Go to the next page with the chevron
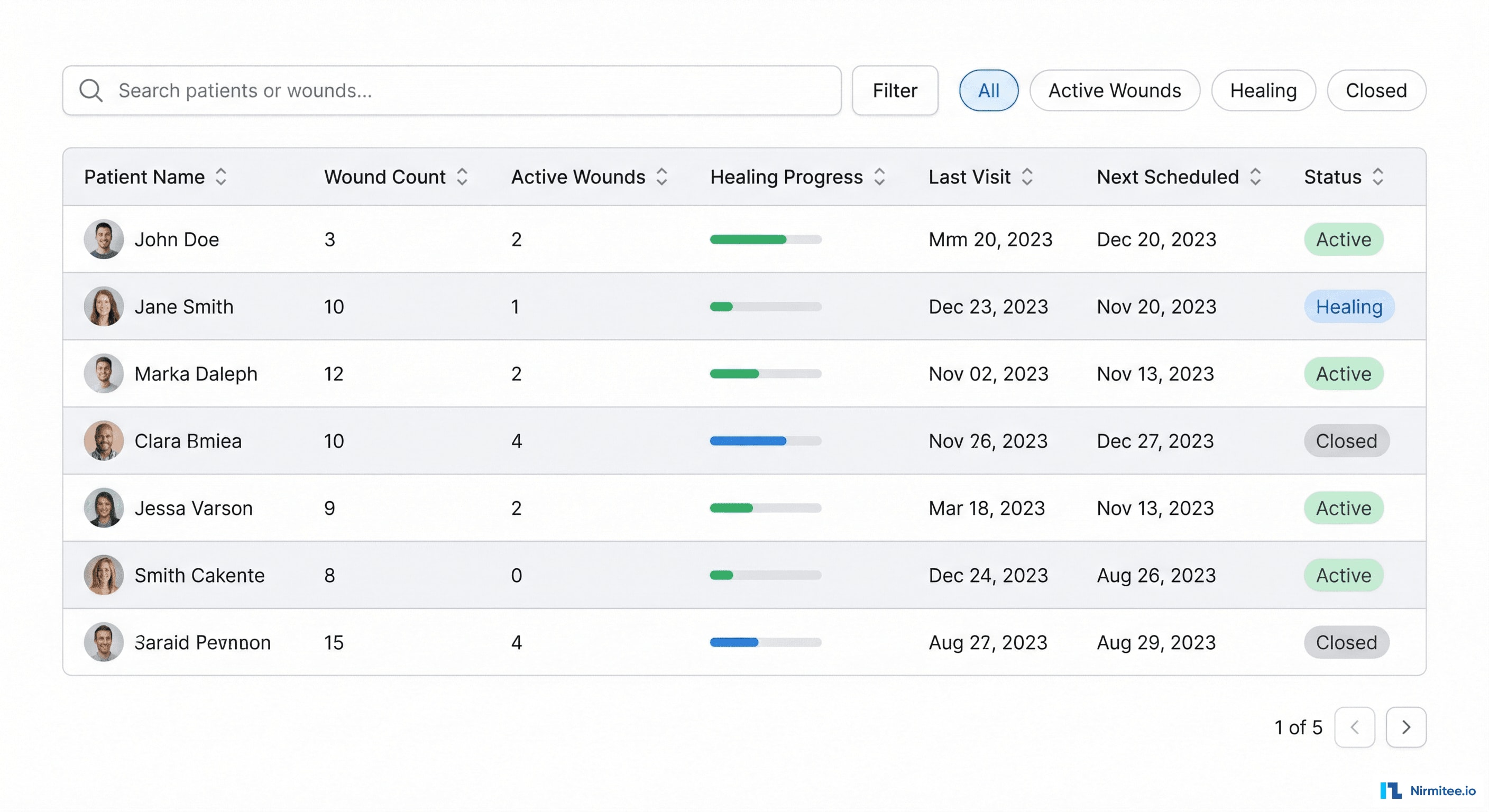The width and height of the screenshot is (1489, 812). tap(1407, 727)
